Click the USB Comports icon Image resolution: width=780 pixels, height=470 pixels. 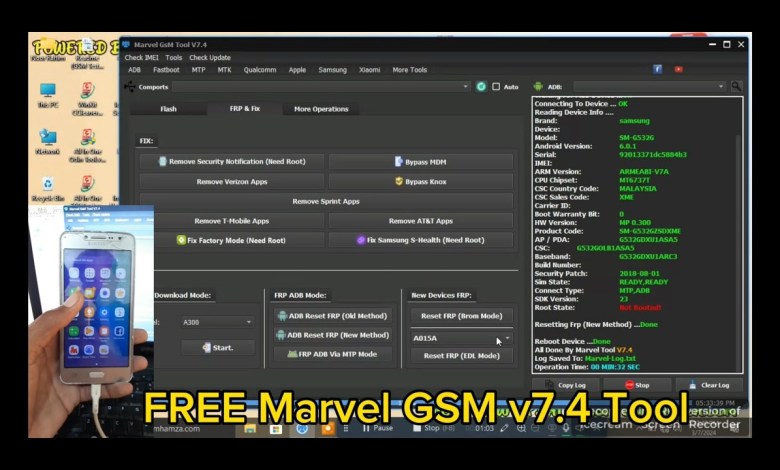click(x=129, y=87)
